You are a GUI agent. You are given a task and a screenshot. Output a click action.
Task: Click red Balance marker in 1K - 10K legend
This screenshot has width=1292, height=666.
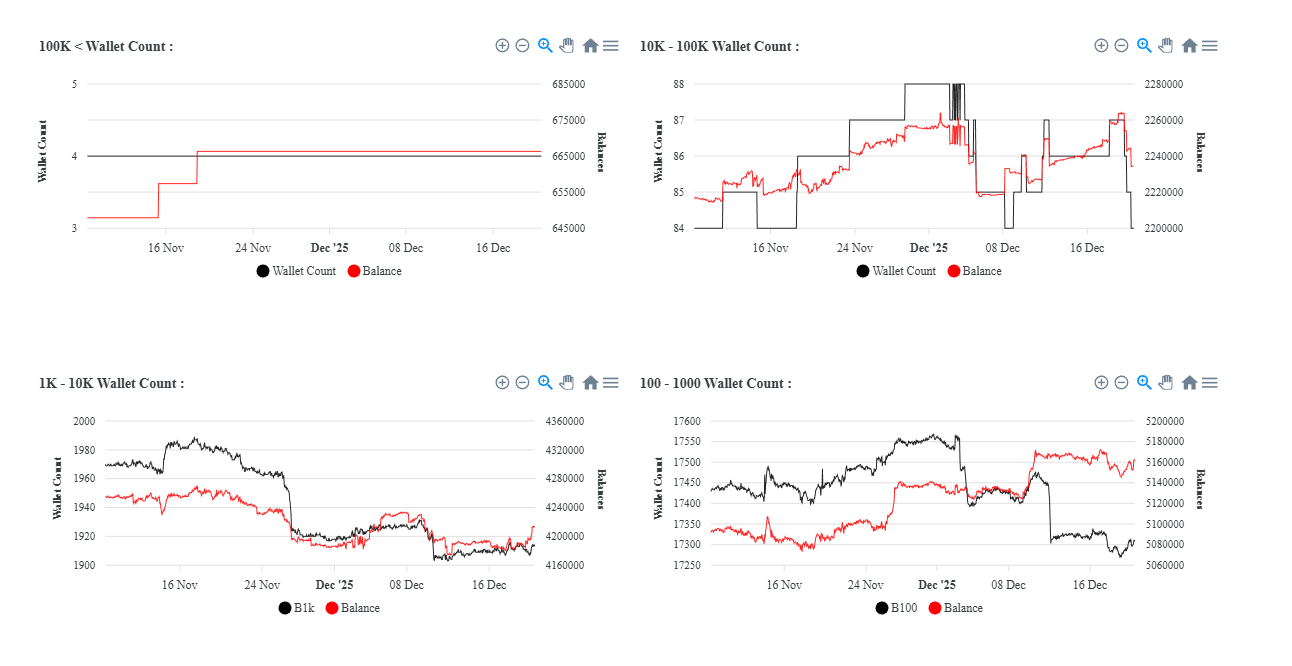point(331,608)
